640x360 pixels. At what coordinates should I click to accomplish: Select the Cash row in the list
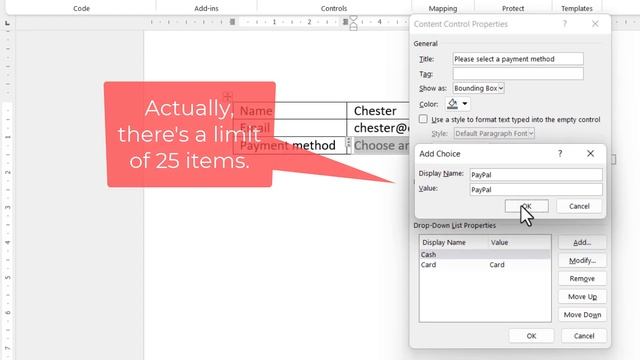485,254
